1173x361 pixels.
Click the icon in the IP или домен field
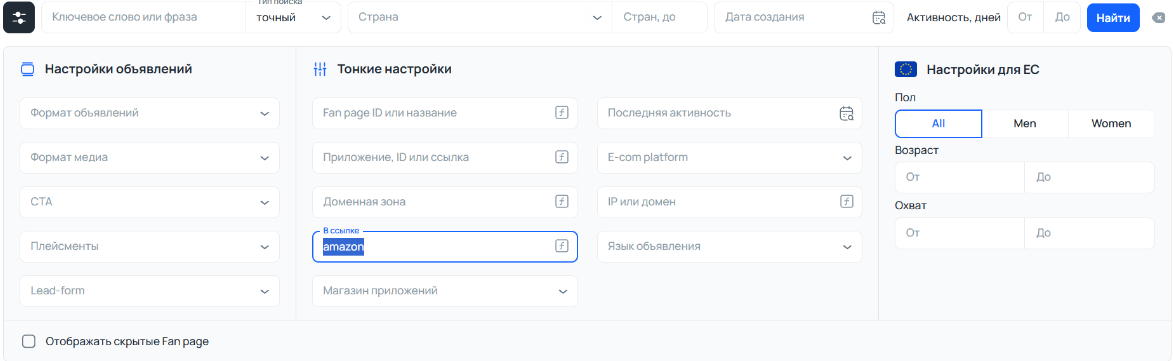[847, 202]
